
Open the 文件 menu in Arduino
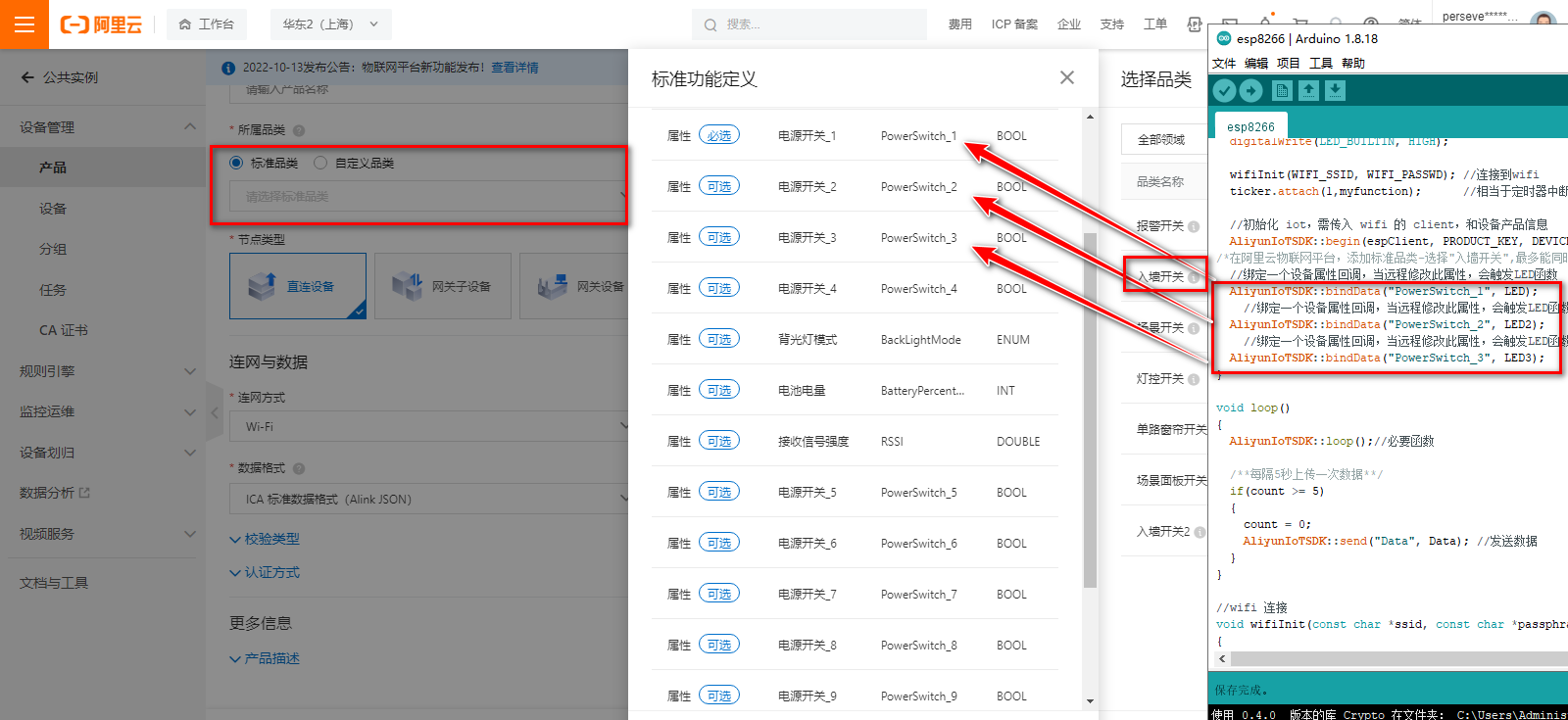click(1224, 63)
